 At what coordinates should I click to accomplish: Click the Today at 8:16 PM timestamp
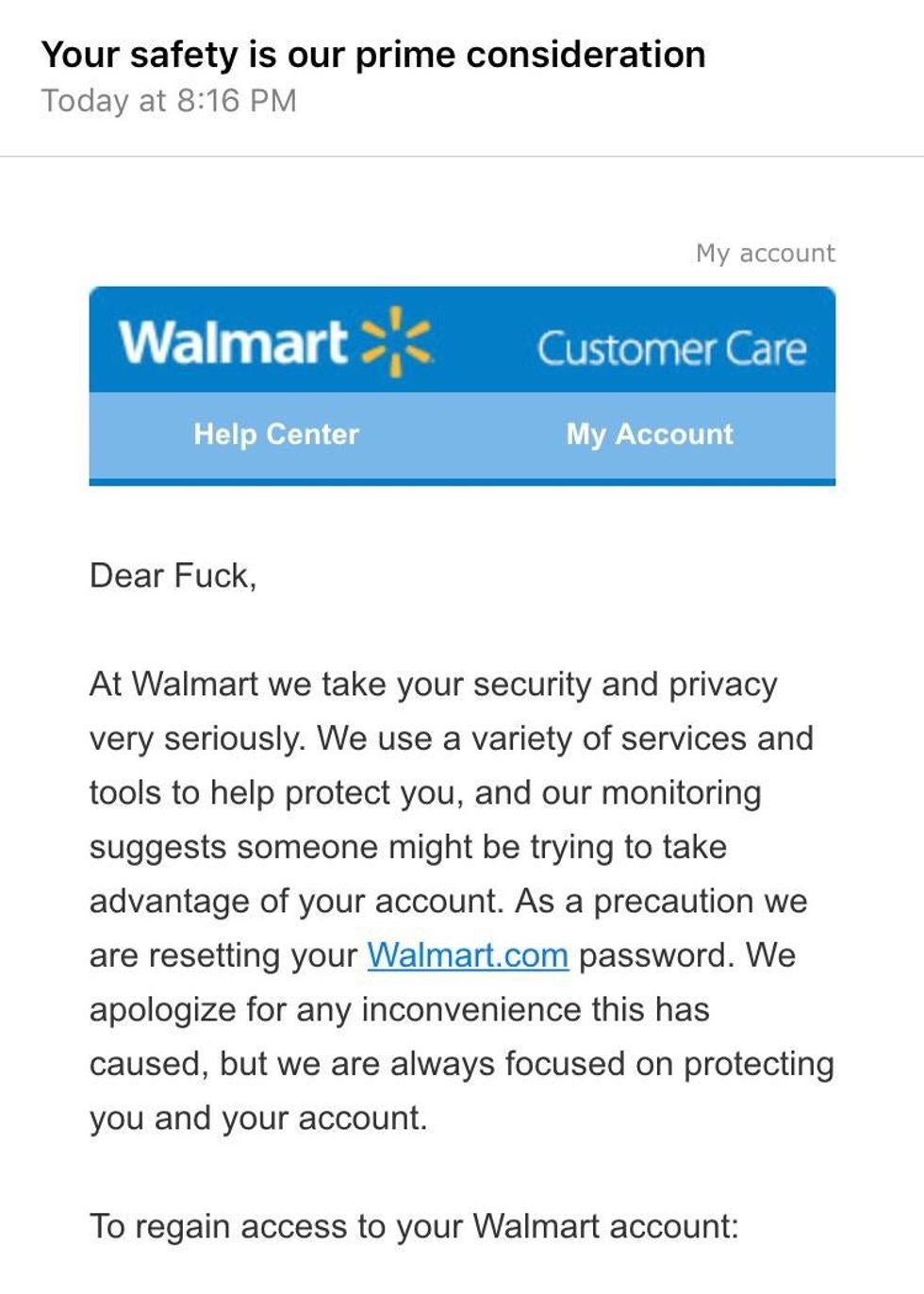[x=169, y=101]
